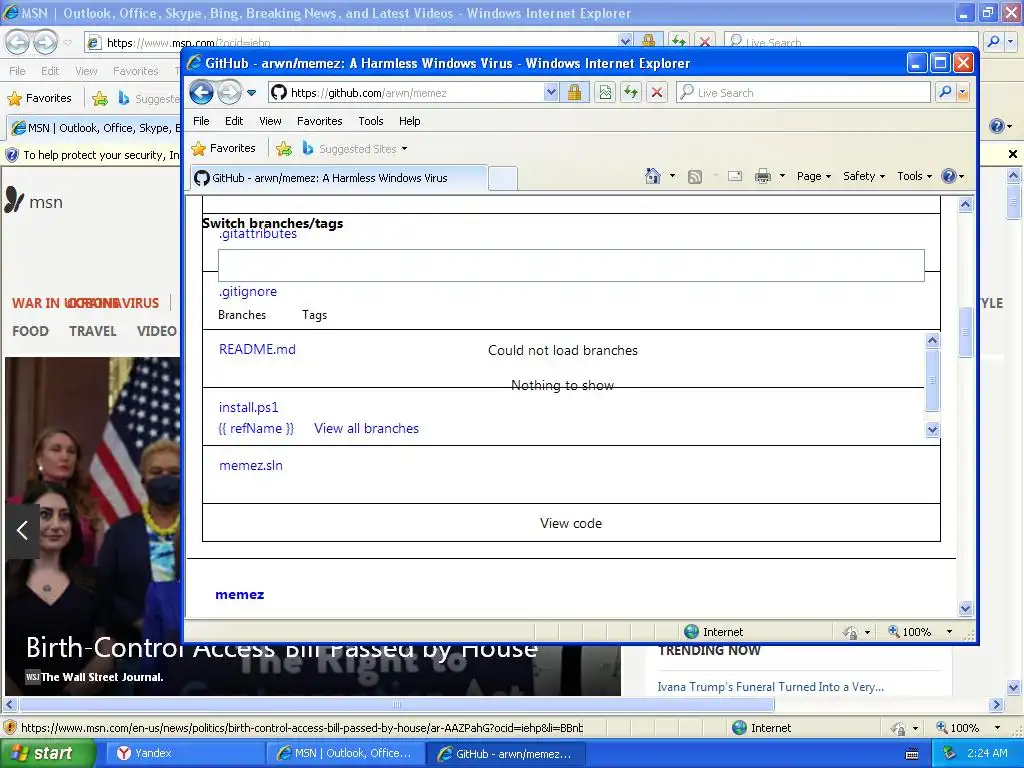Open the File menu in GitHub window
The height and width of the screenshot is (768, 1024).
click(201, 121)
